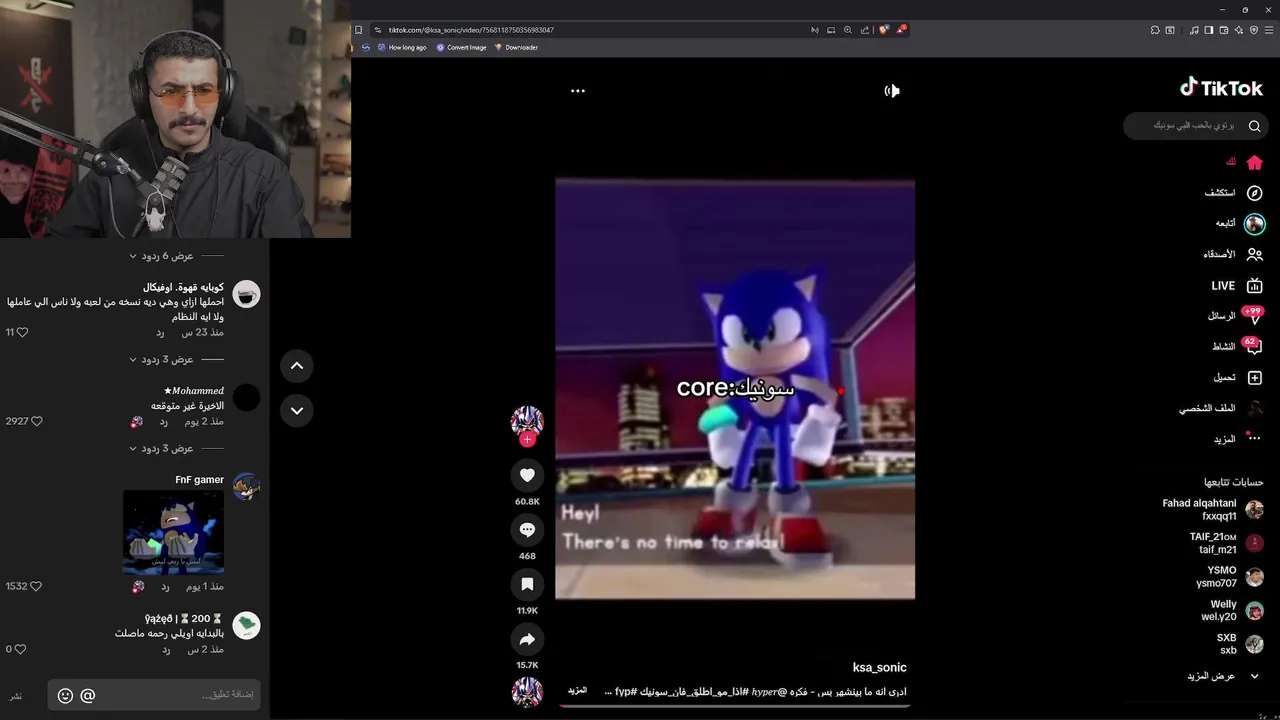Click the تحميل upload plus icon
Viewport: 1280px width, 720px height.
1254,378
